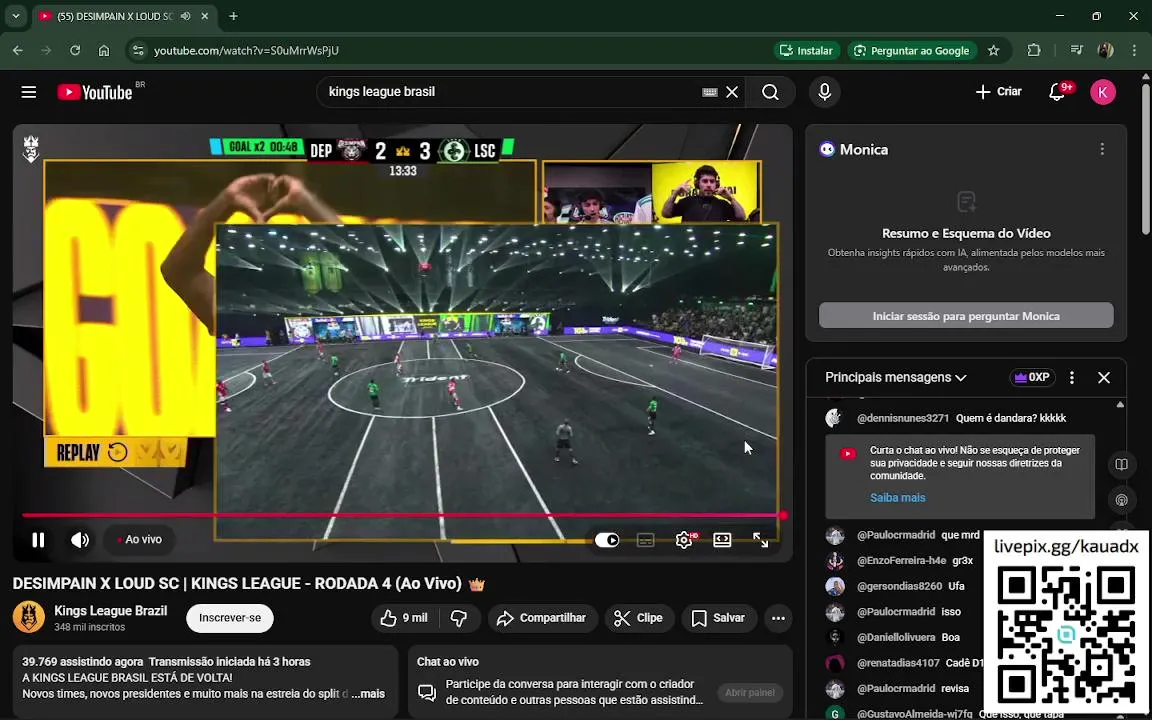This screenshot has width=1152, height=720.
Task: Click the red video progress bar
Action: [x=403, y=515]
